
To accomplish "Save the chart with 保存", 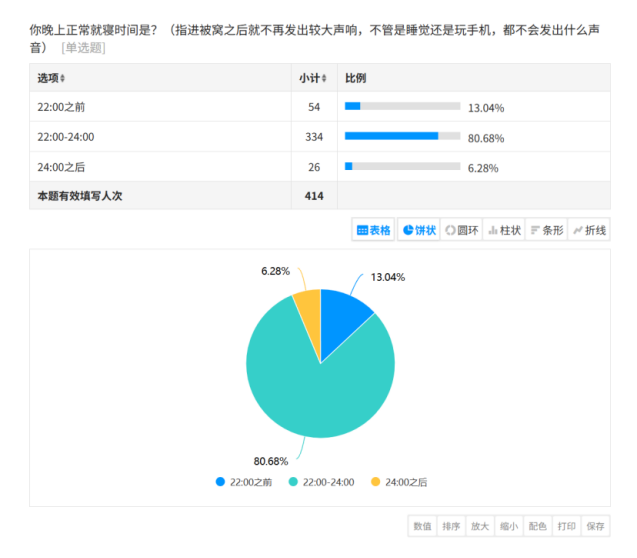I will [596, 526].
